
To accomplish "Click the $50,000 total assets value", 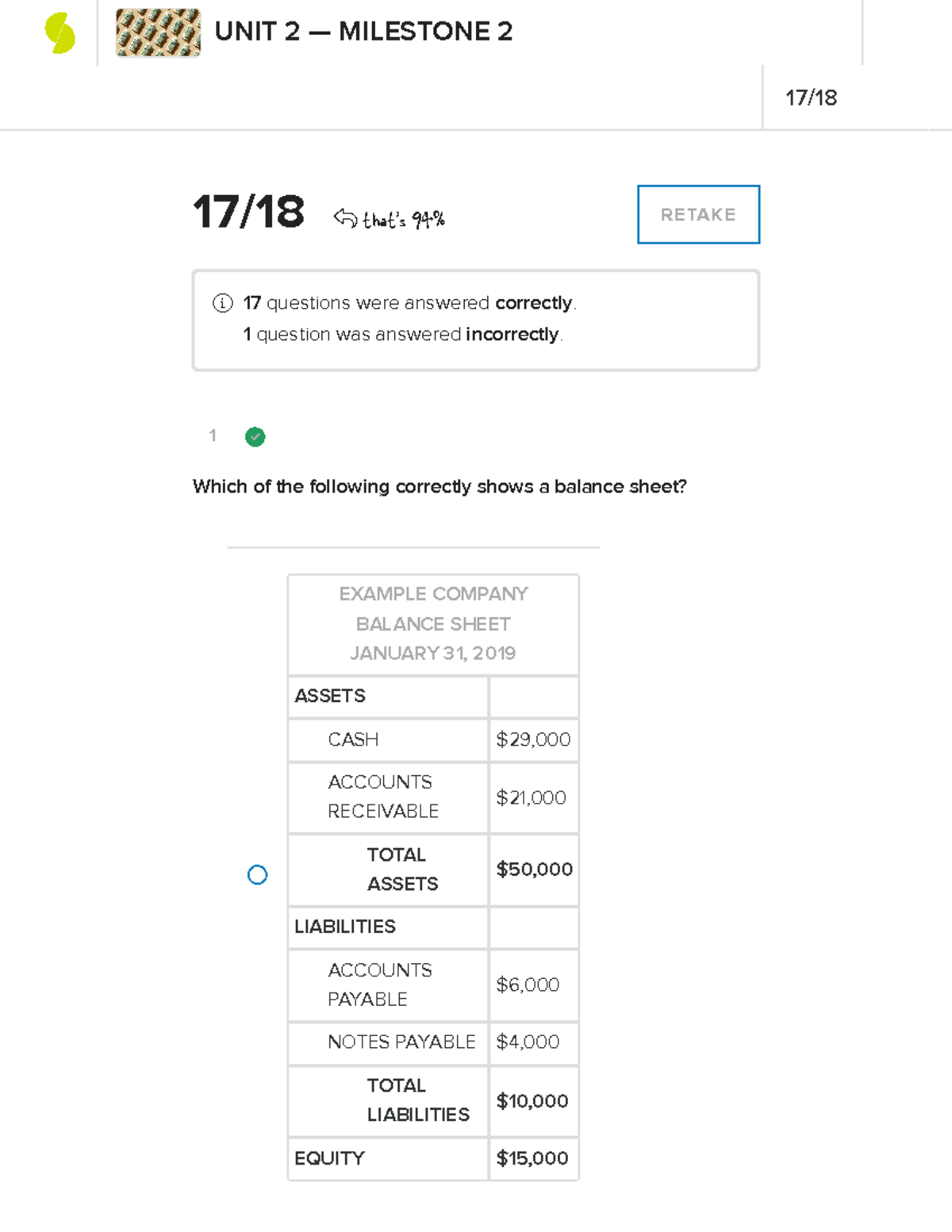I will (534, 869).
